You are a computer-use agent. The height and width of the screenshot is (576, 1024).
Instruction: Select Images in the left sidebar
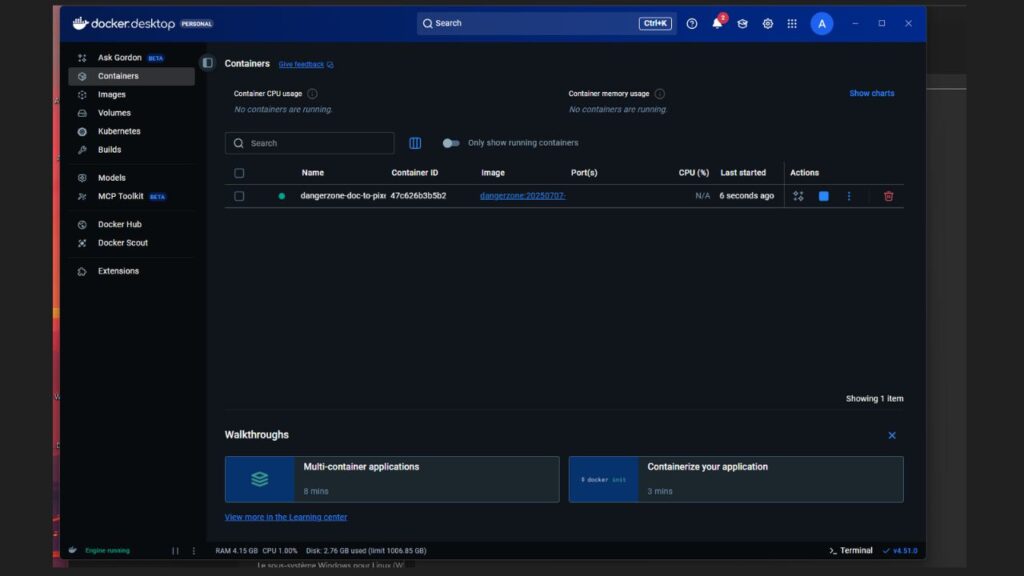click(x=110, y=94)
